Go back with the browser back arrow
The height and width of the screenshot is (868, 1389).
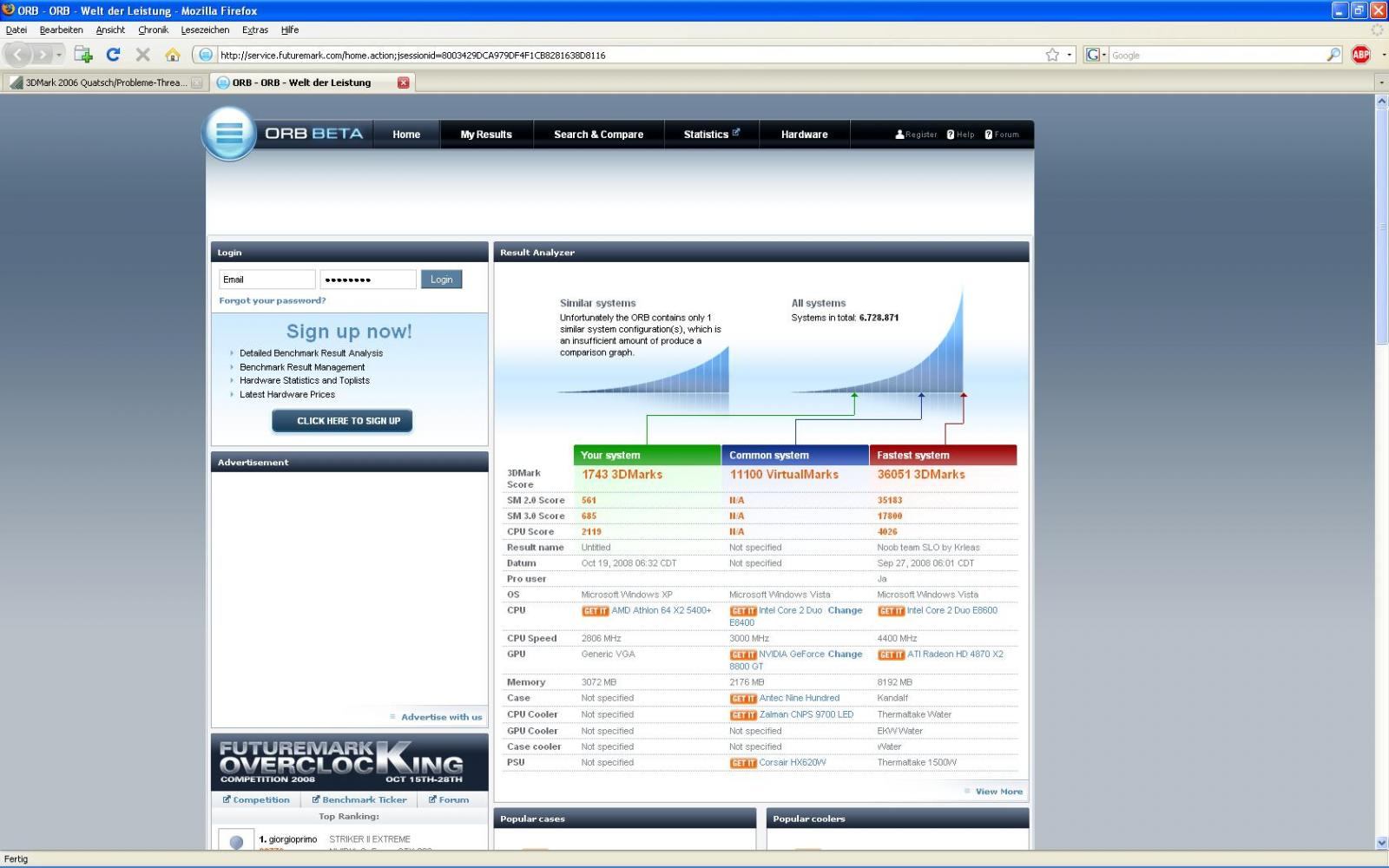point(18,55)
